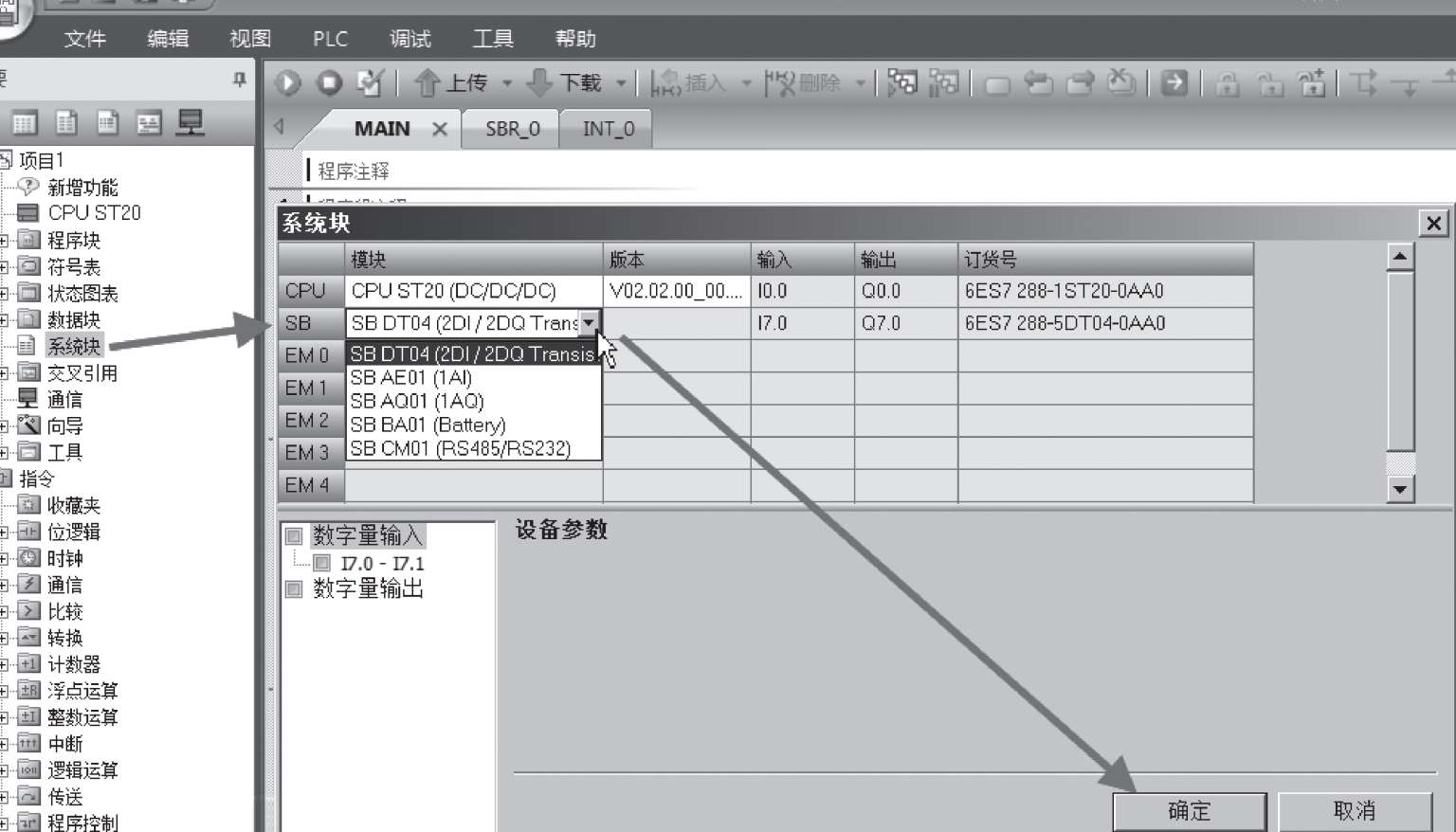Click the 插入 insert toolbar button
The height and width of the screenshot is (832, 1456).
688,83
